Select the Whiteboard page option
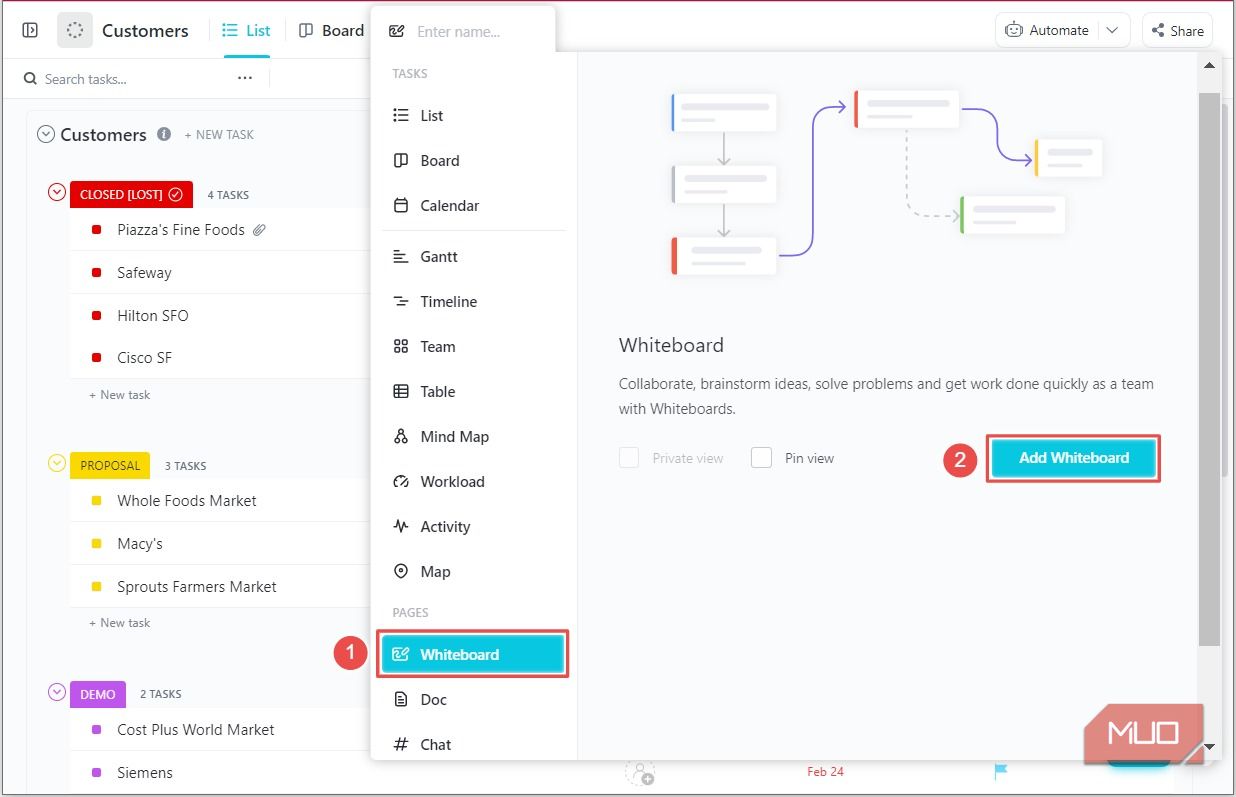Image resolution: width=1236 pixels, height=797 pixels. click(473, 654)
